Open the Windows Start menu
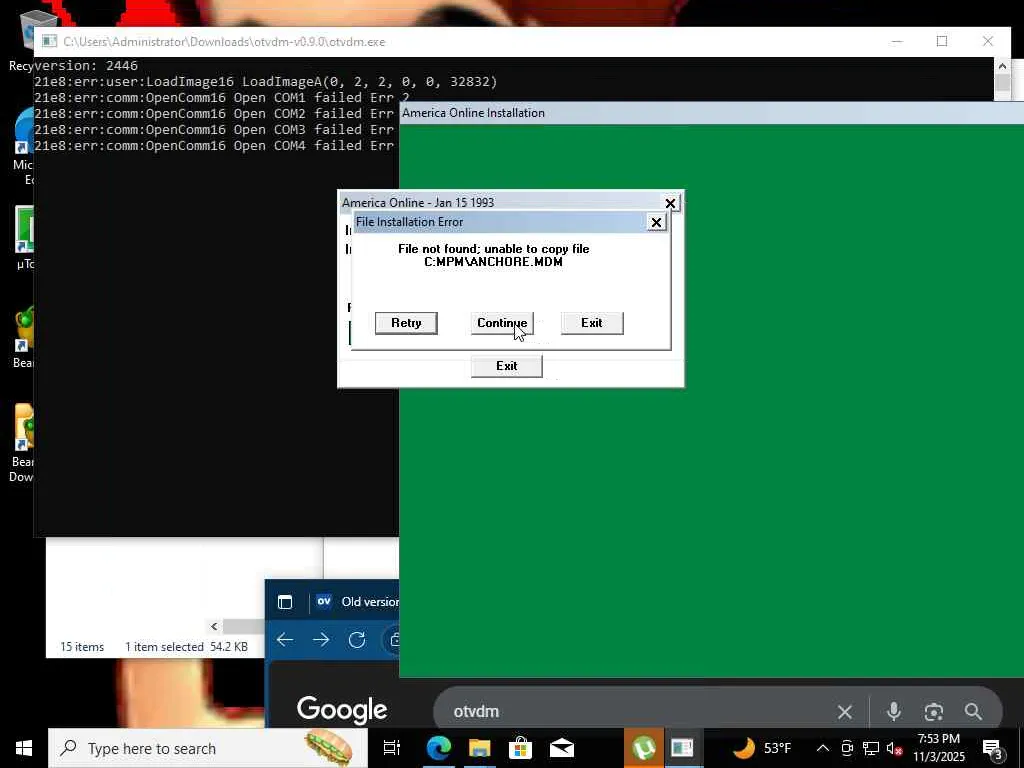This screenshot has height=768, width=1024. coord(24,748)
